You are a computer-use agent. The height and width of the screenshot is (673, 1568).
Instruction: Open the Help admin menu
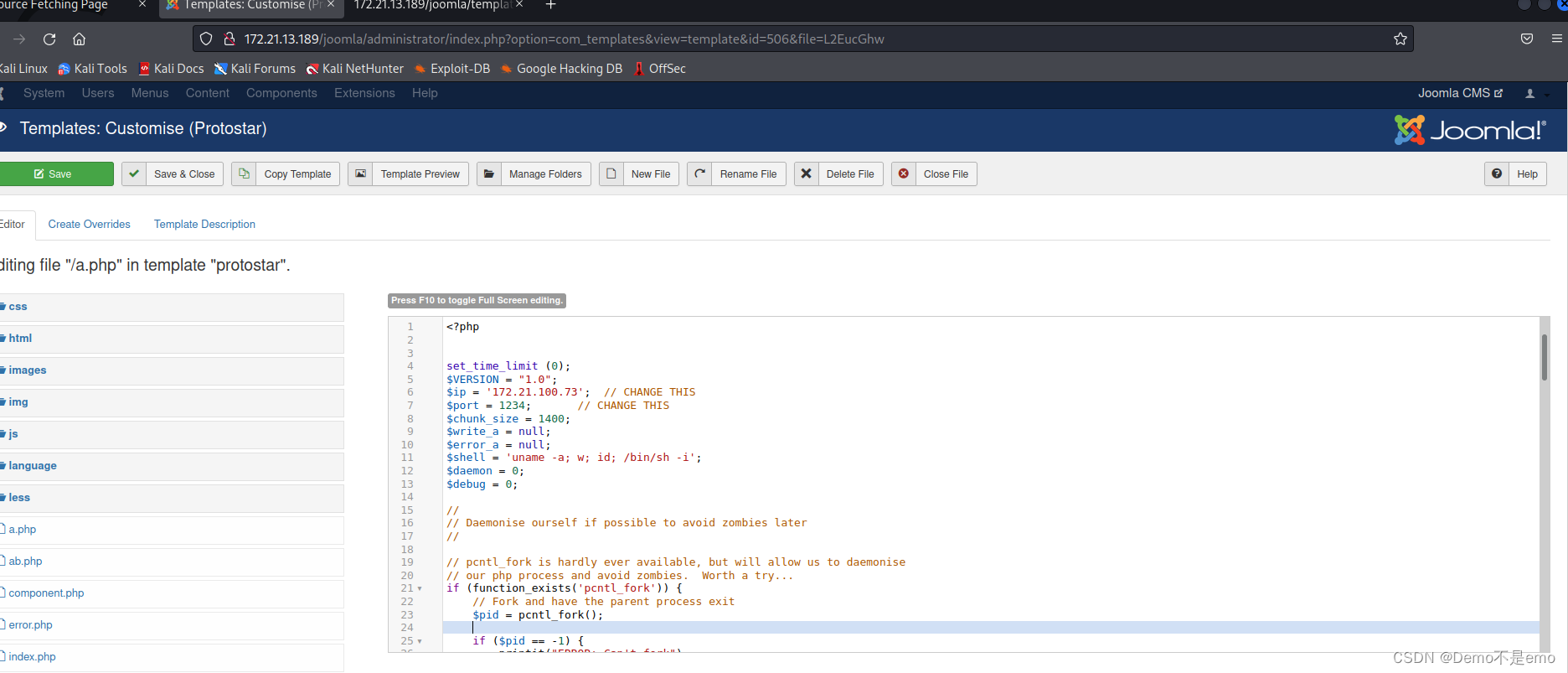tap(425, 93)
